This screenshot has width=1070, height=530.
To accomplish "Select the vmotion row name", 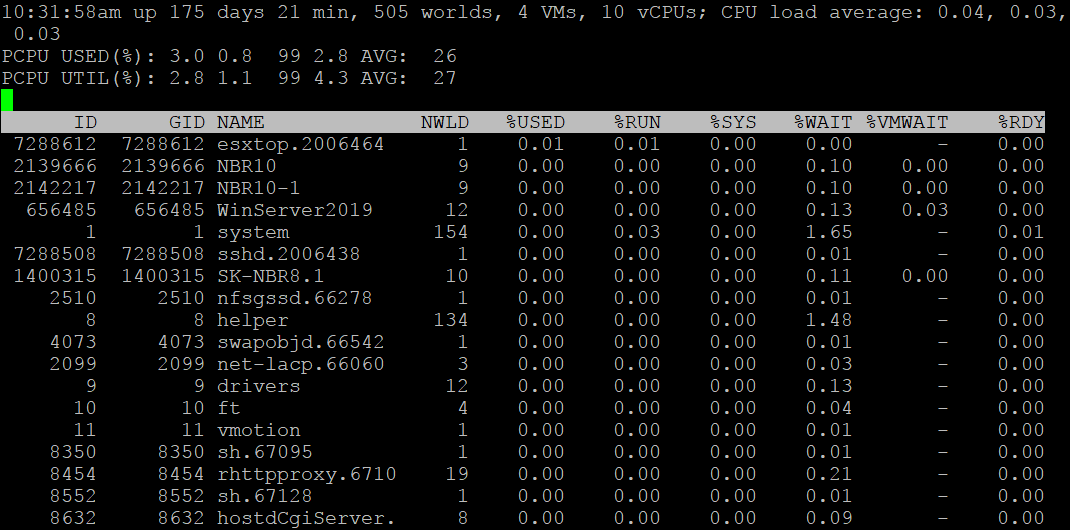I will (x=258, y=430).
